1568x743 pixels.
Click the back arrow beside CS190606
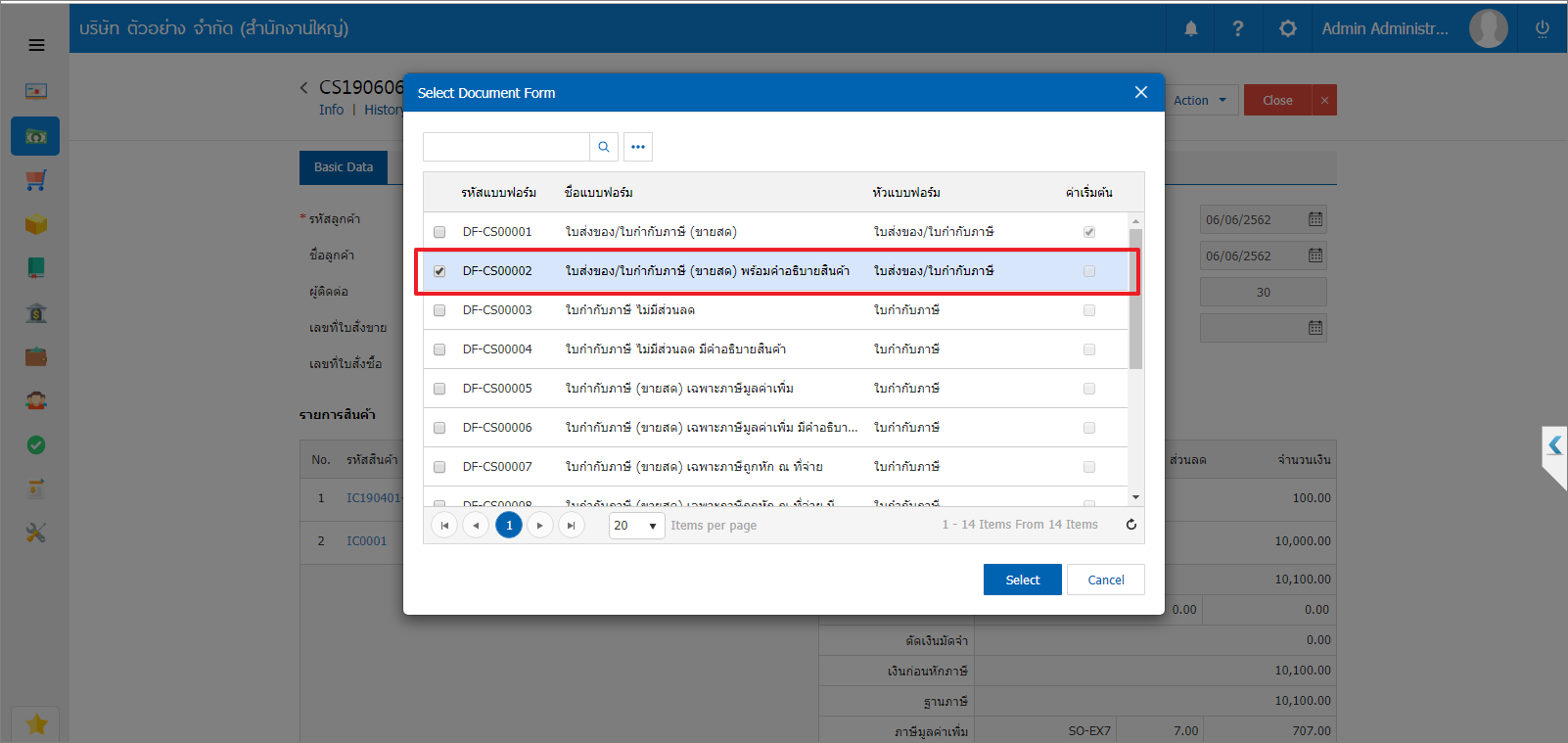tap(303, 88)
